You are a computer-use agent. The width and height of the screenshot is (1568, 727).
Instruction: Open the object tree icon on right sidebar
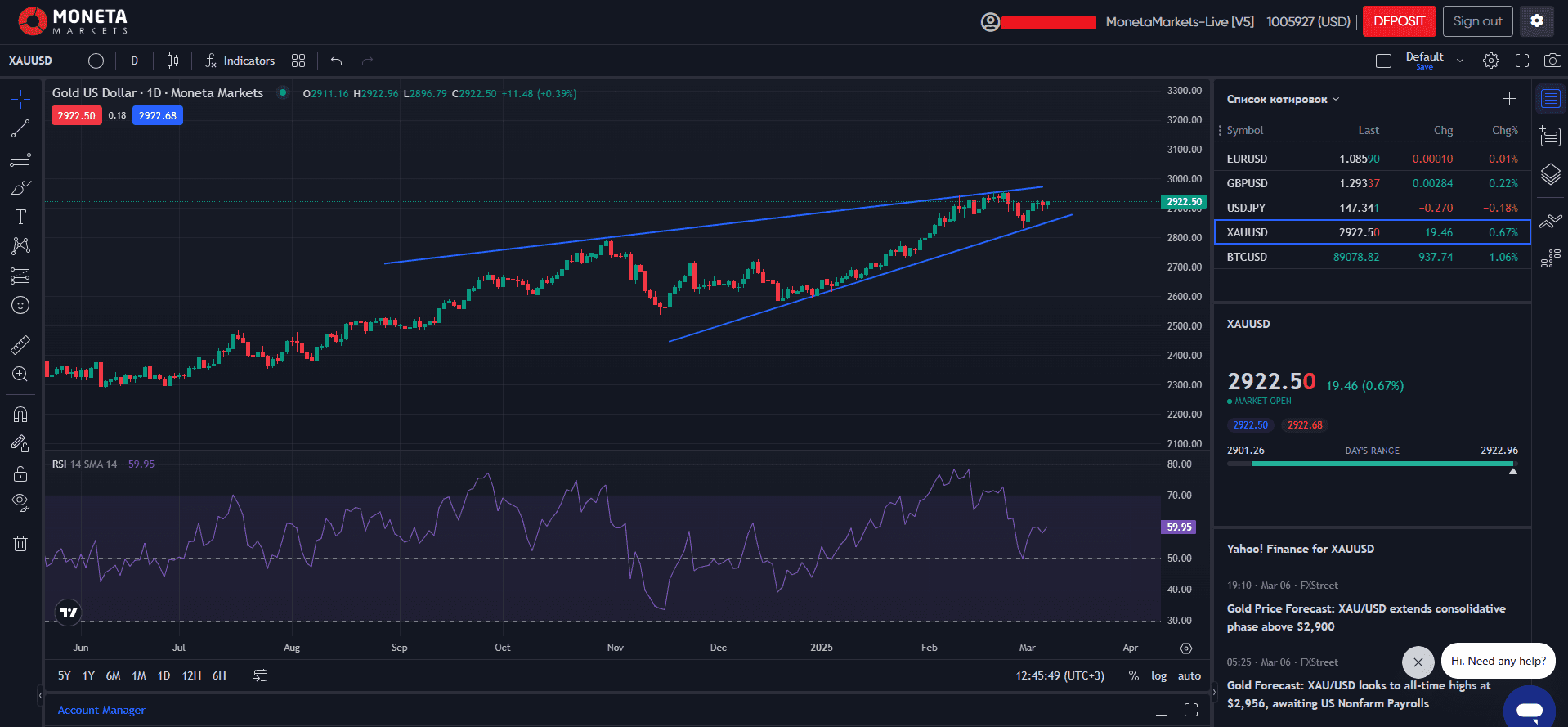(1551, 259)
